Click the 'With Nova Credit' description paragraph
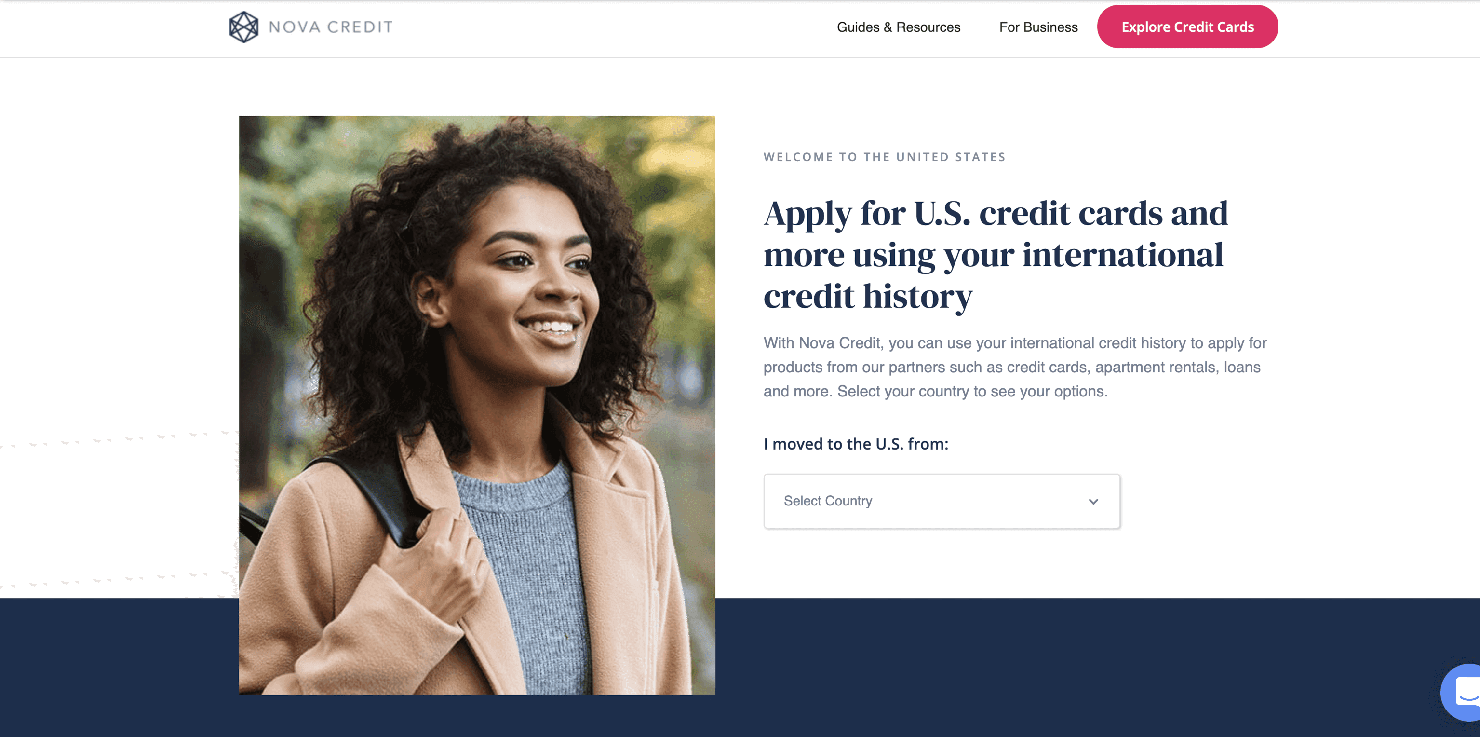 [1015, 367]
